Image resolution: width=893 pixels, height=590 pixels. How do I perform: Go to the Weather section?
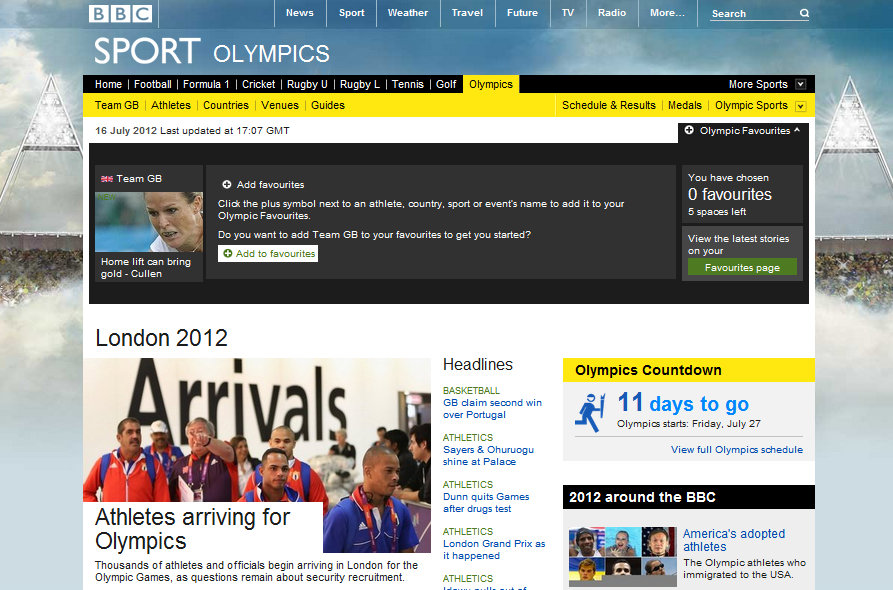408,13
